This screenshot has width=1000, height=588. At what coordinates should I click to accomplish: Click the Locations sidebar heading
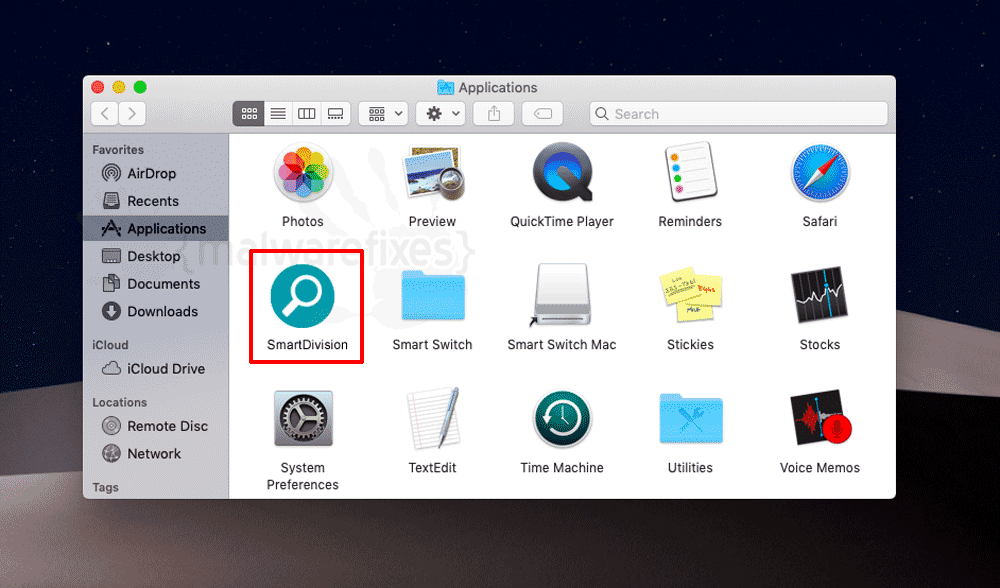tap(119, 402)
